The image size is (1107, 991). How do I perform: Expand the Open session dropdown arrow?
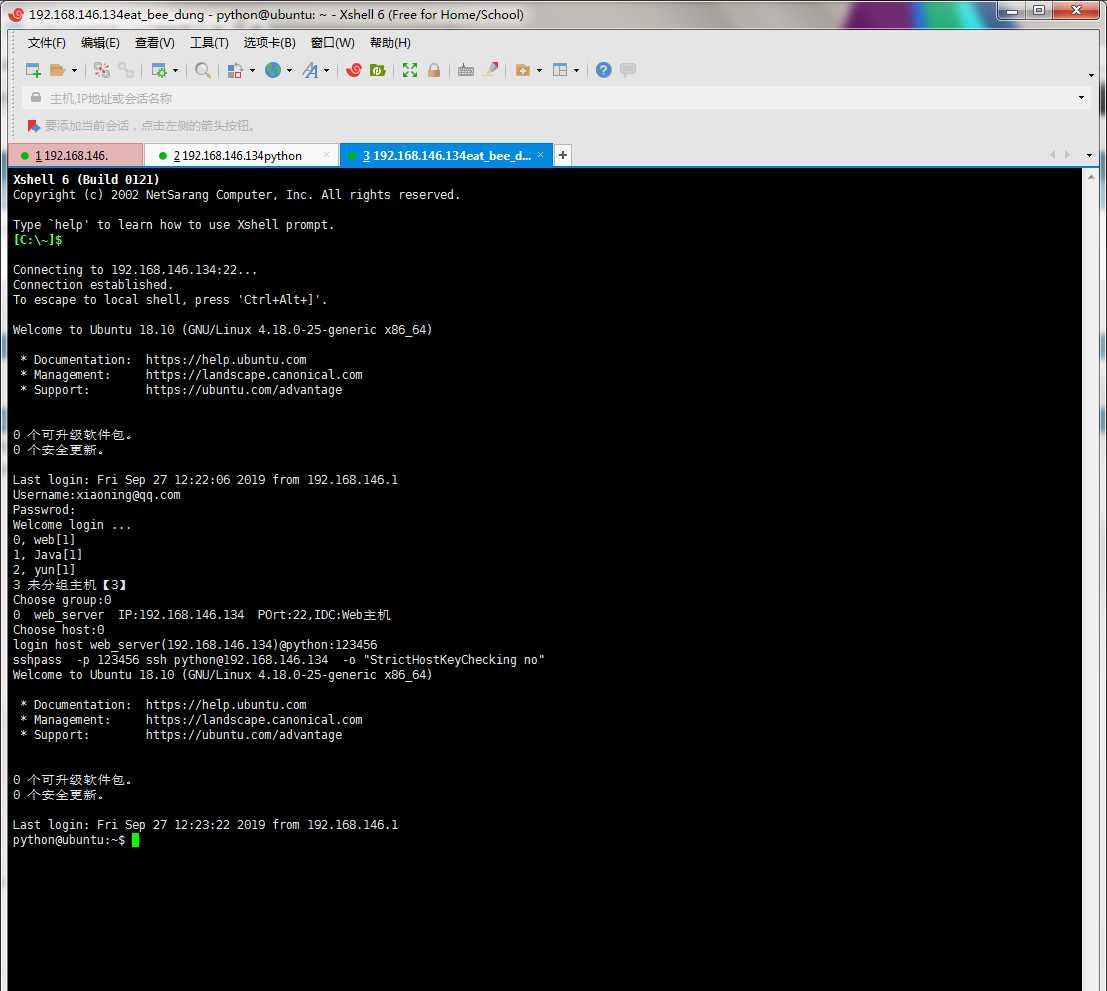74,71
